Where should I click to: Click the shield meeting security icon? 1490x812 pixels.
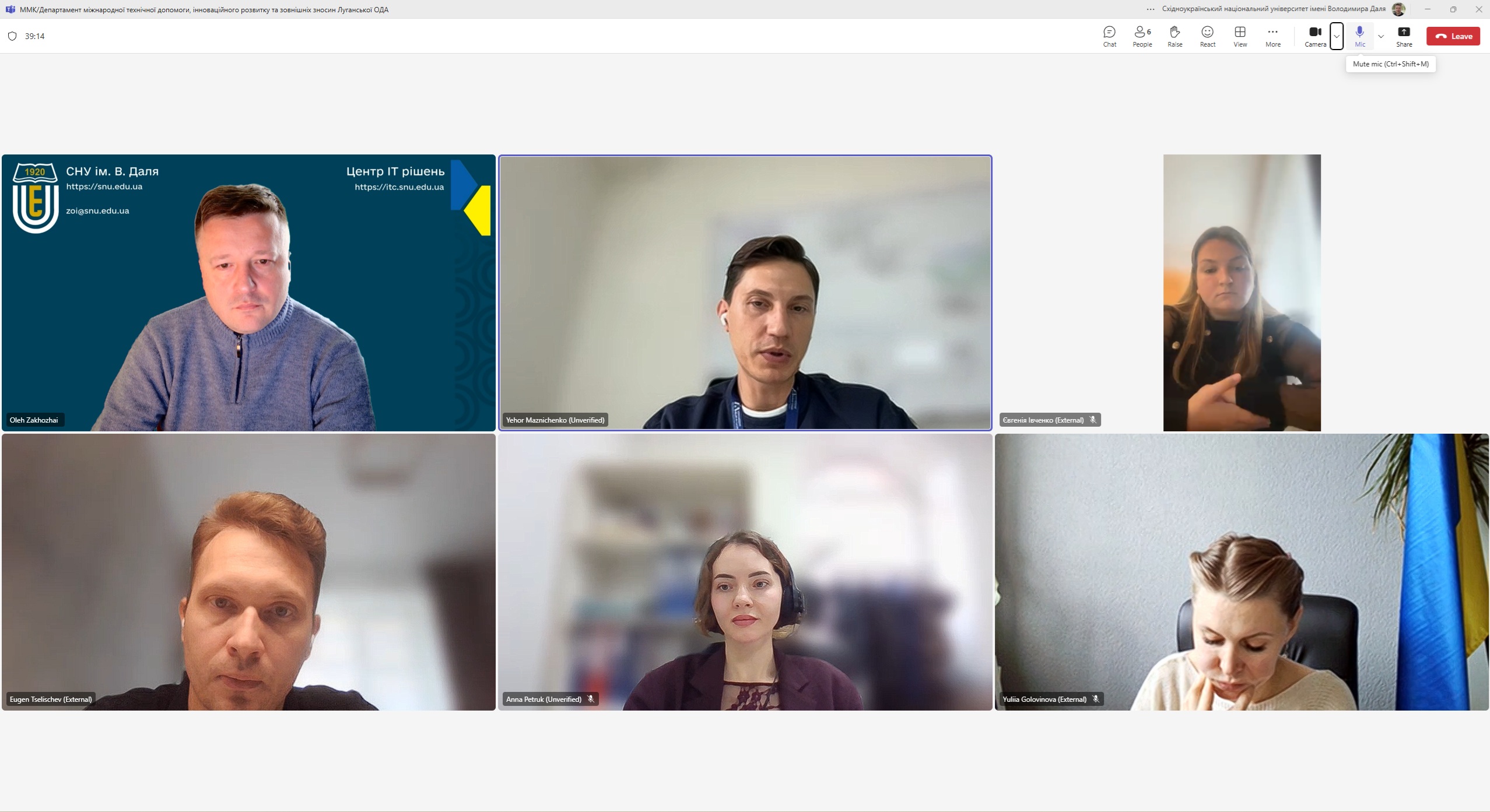[12, 36]
